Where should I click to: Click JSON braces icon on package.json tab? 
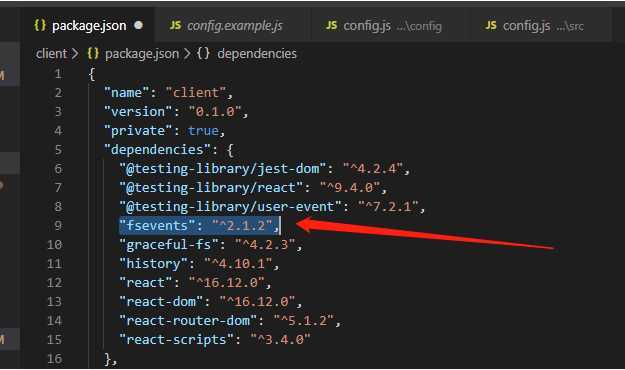click(40, 25)
